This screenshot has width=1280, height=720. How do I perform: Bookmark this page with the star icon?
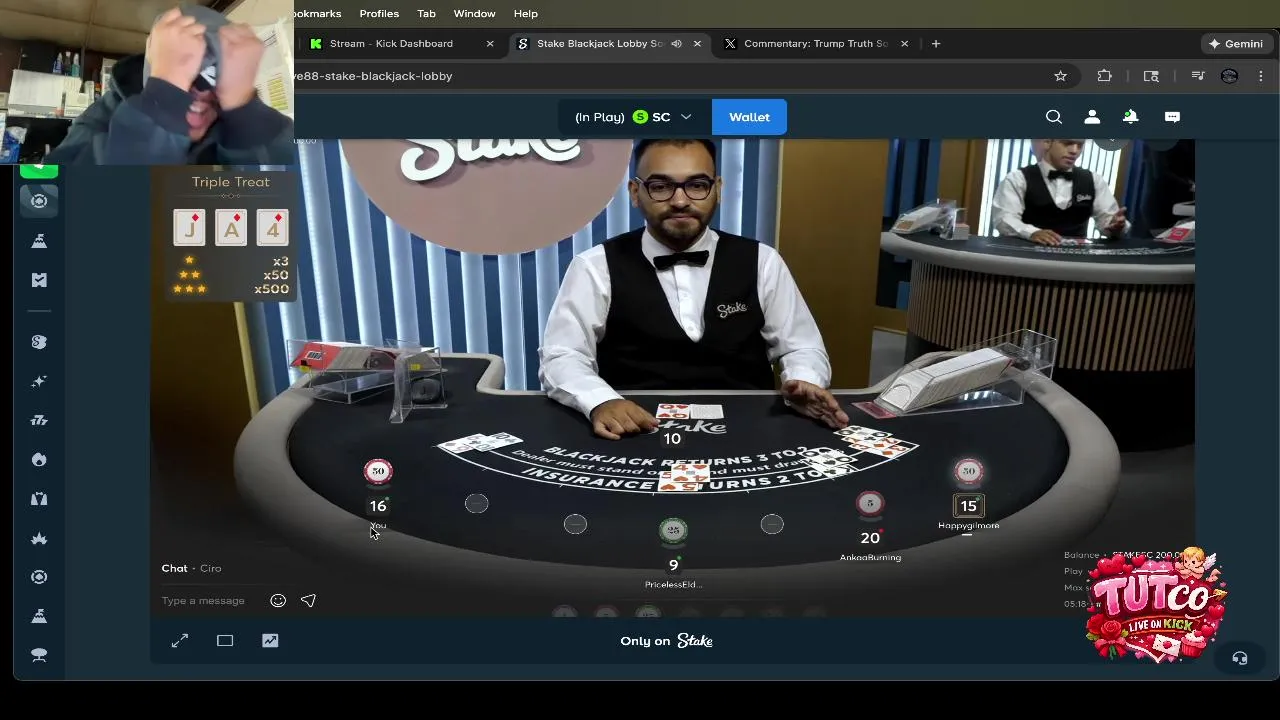pyautogui.click(x=1060, y=76)
